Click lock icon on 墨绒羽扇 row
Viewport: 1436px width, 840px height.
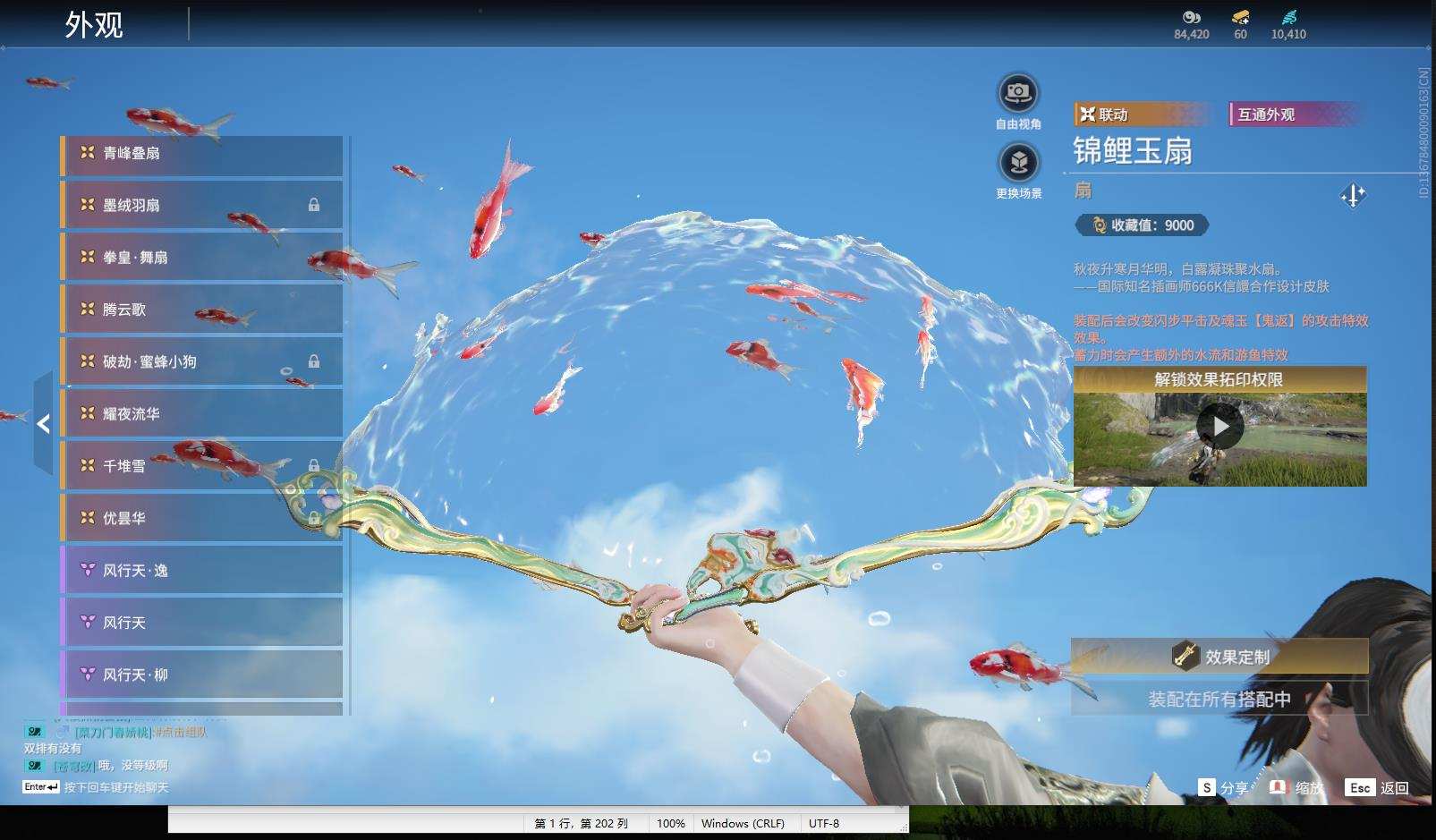pyautogui.click(x=314, y=205)
